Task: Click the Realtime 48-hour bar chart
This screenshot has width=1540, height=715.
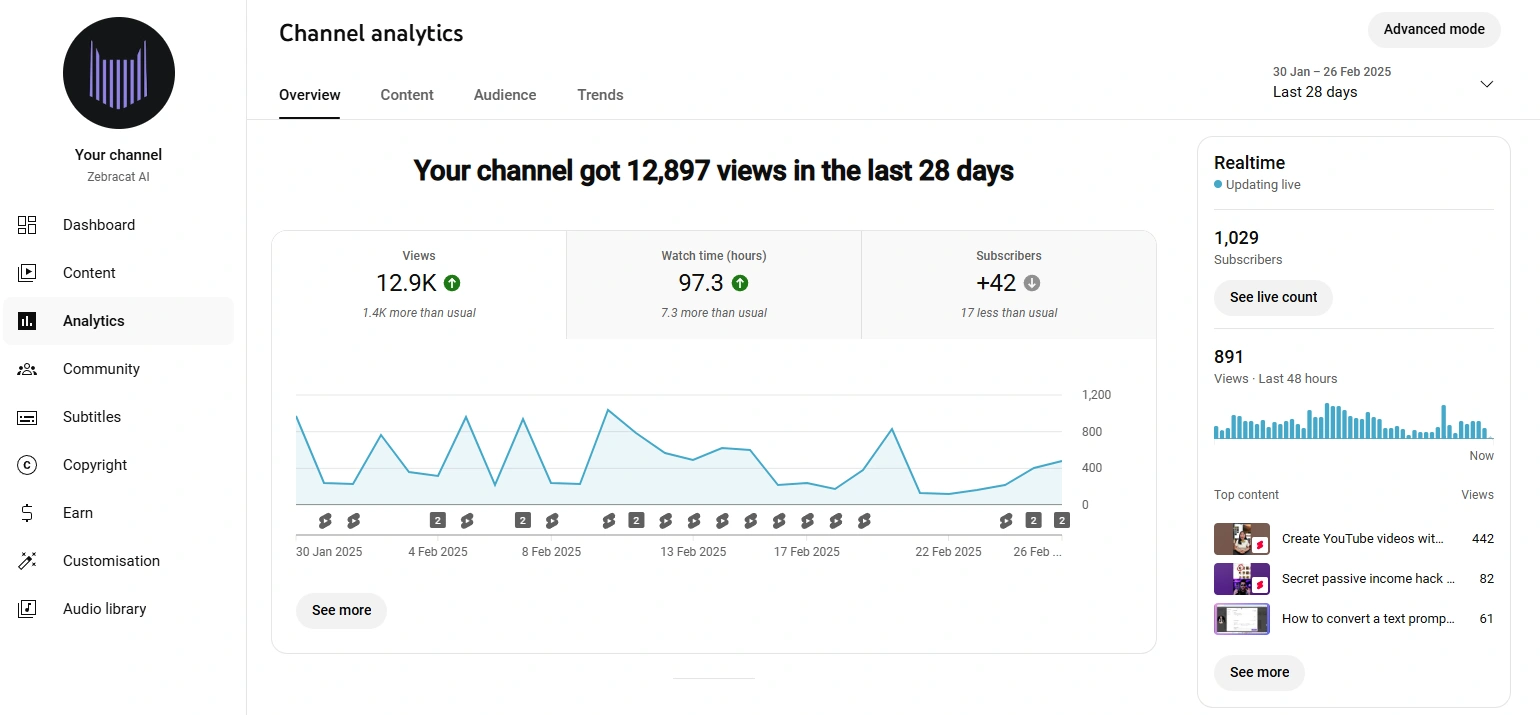Action: (x=1353, y=421)
